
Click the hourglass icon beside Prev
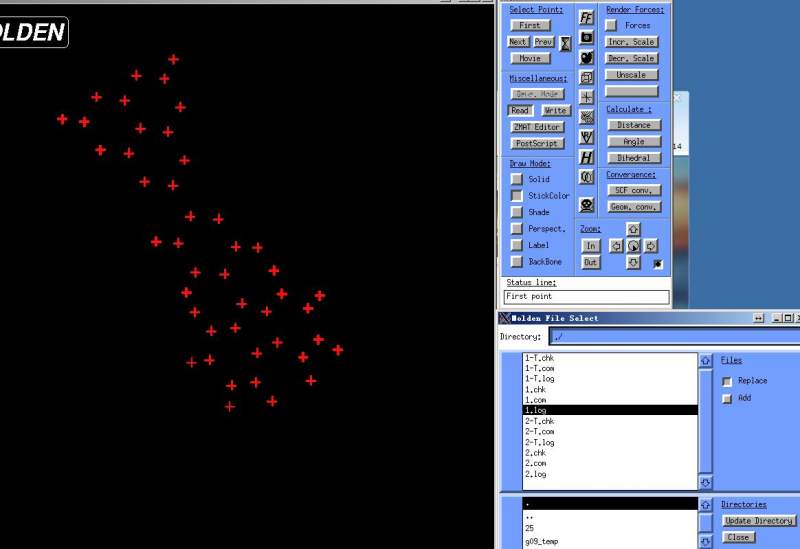(565, 43)
